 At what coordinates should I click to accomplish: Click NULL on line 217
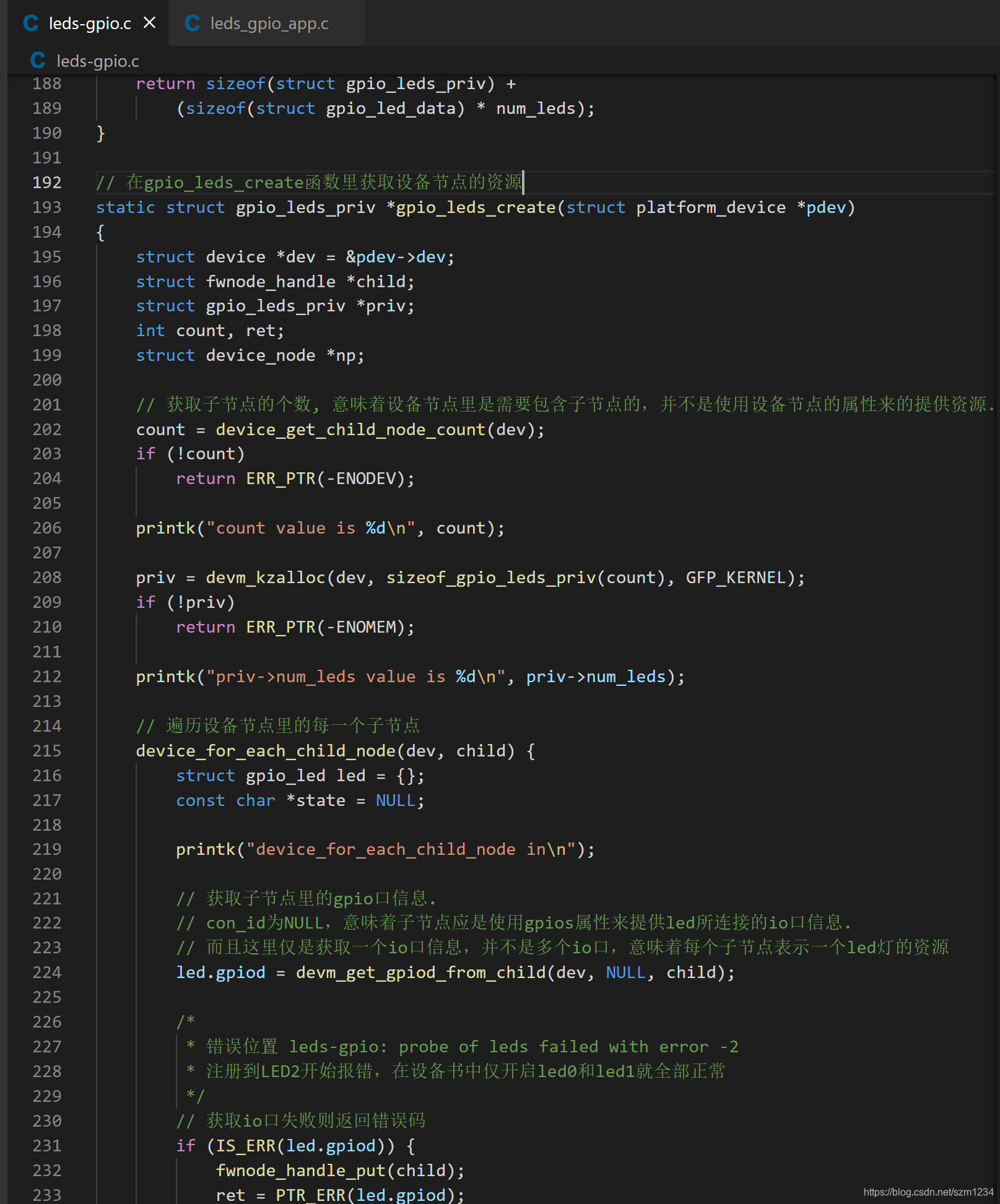[395, 800]
